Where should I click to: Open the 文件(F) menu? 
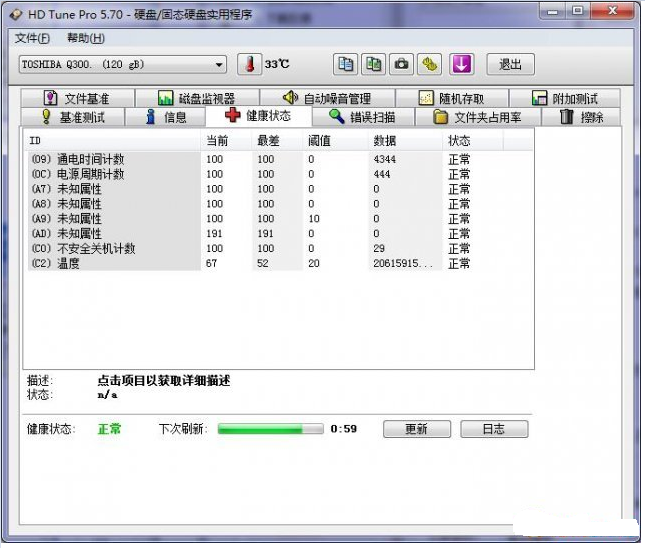coord(32,38)
